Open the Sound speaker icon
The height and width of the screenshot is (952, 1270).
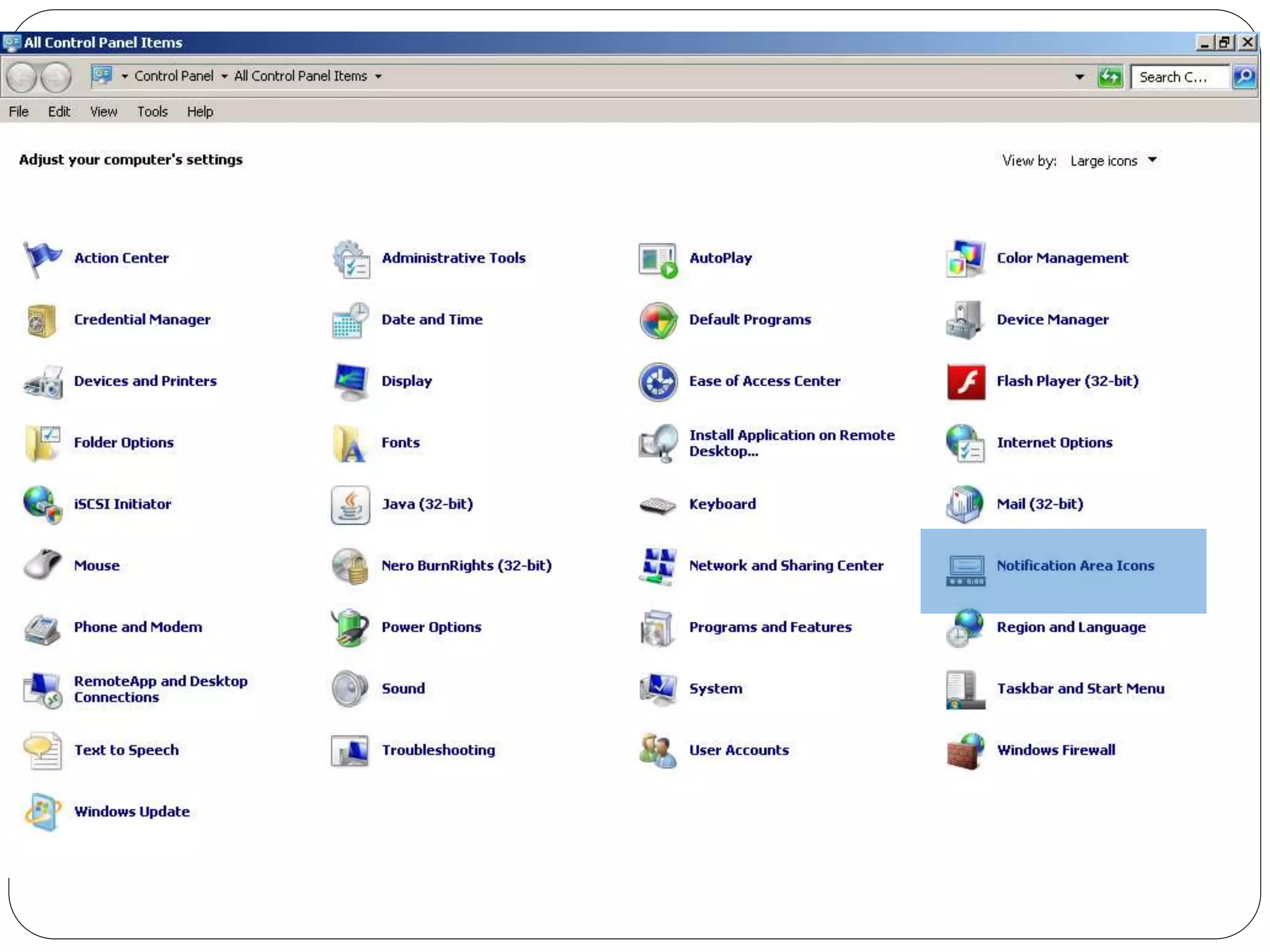pyautogui.click(x=350, y=689)
